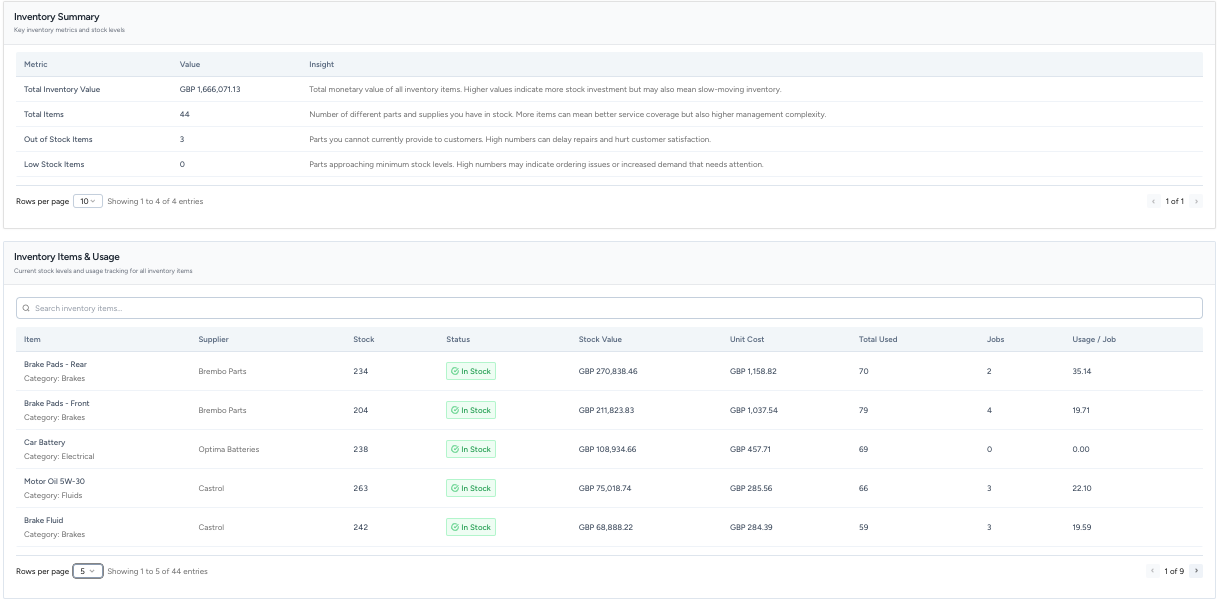Open the Rows per page dropdown in Inventory Summary
This screenshot has height=602, width=1219.
(89, 200)
